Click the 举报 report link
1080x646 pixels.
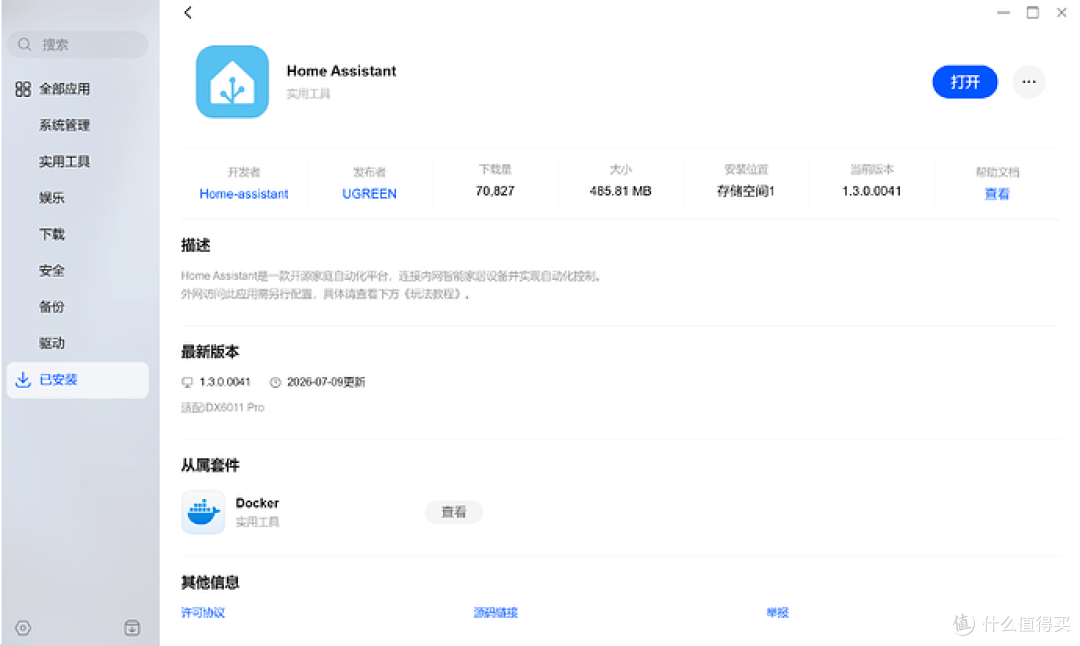(x=778, y=612)
